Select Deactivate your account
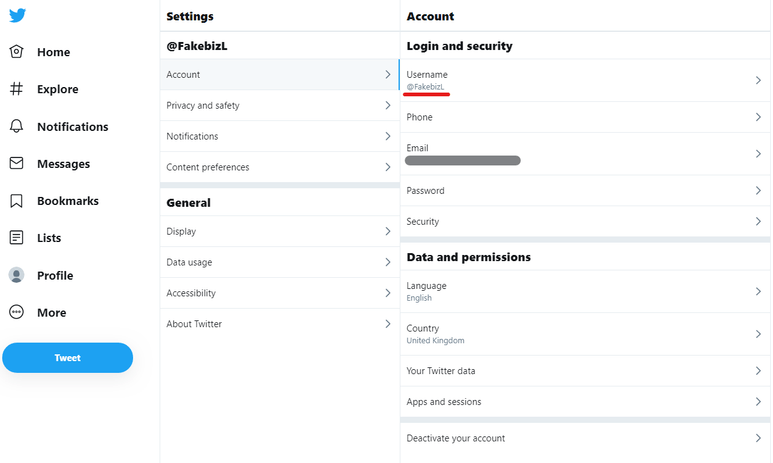The height and width of the screenshot is (463, 773). tap(585, 438)
